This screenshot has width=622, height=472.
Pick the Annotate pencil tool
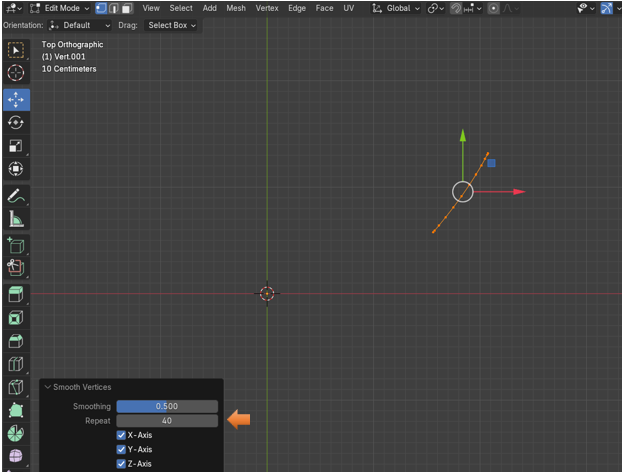(16, 195)
